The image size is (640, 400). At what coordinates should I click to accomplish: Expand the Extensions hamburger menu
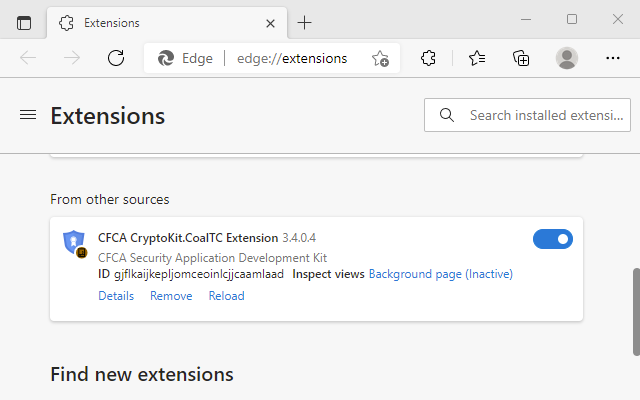[x=28, y=115]
